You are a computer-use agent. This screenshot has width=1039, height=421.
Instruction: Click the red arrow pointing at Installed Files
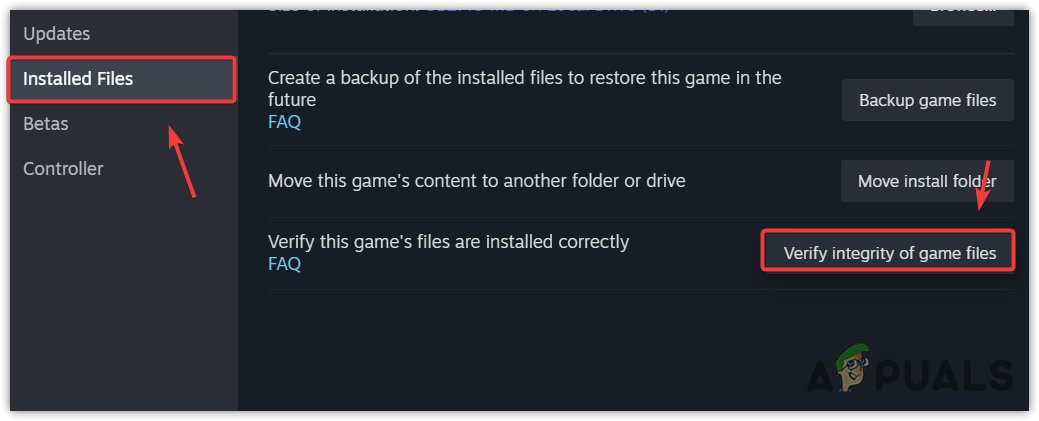pos(181,162)
